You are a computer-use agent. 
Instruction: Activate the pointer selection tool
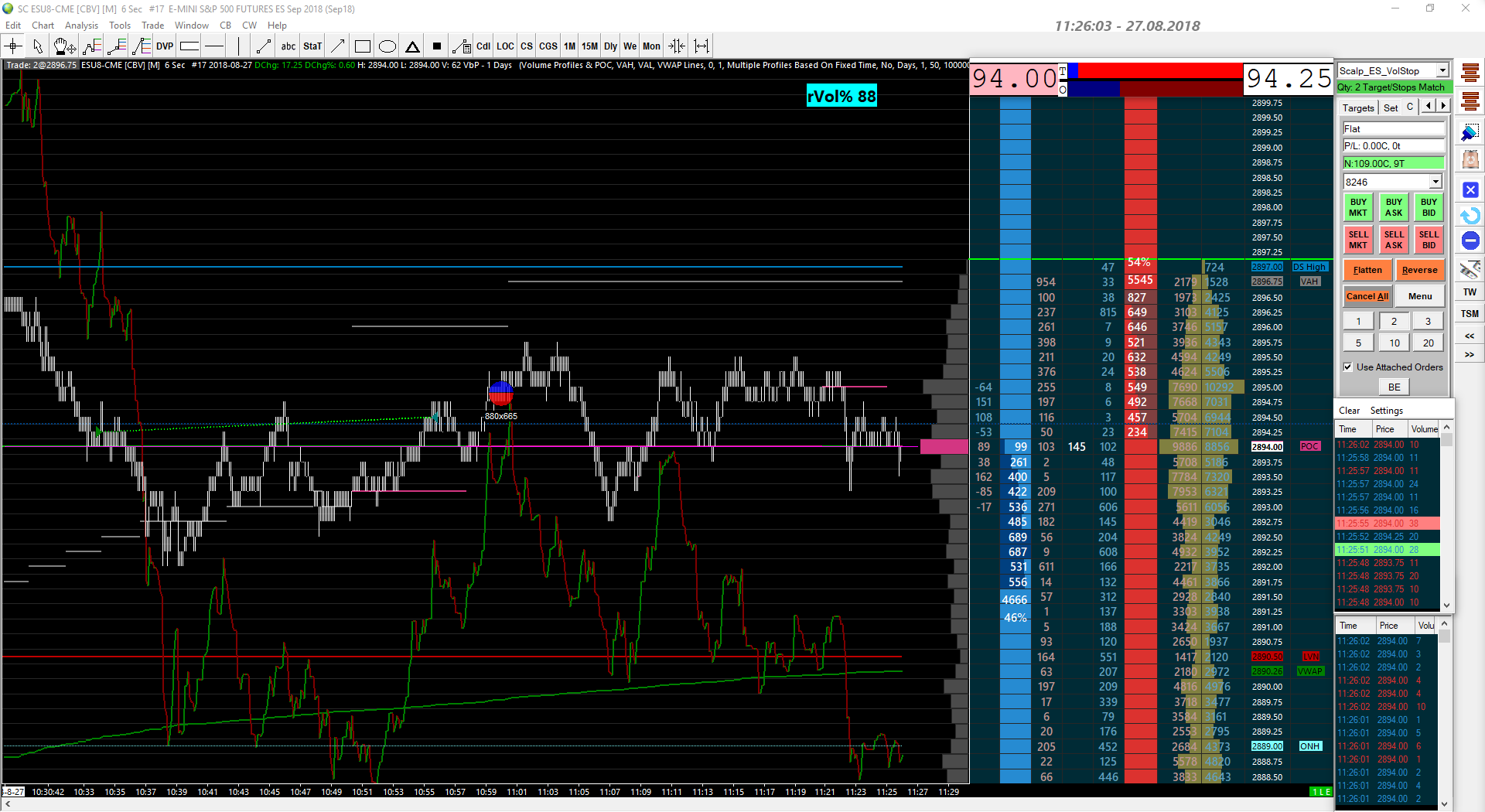click(37, 46)
